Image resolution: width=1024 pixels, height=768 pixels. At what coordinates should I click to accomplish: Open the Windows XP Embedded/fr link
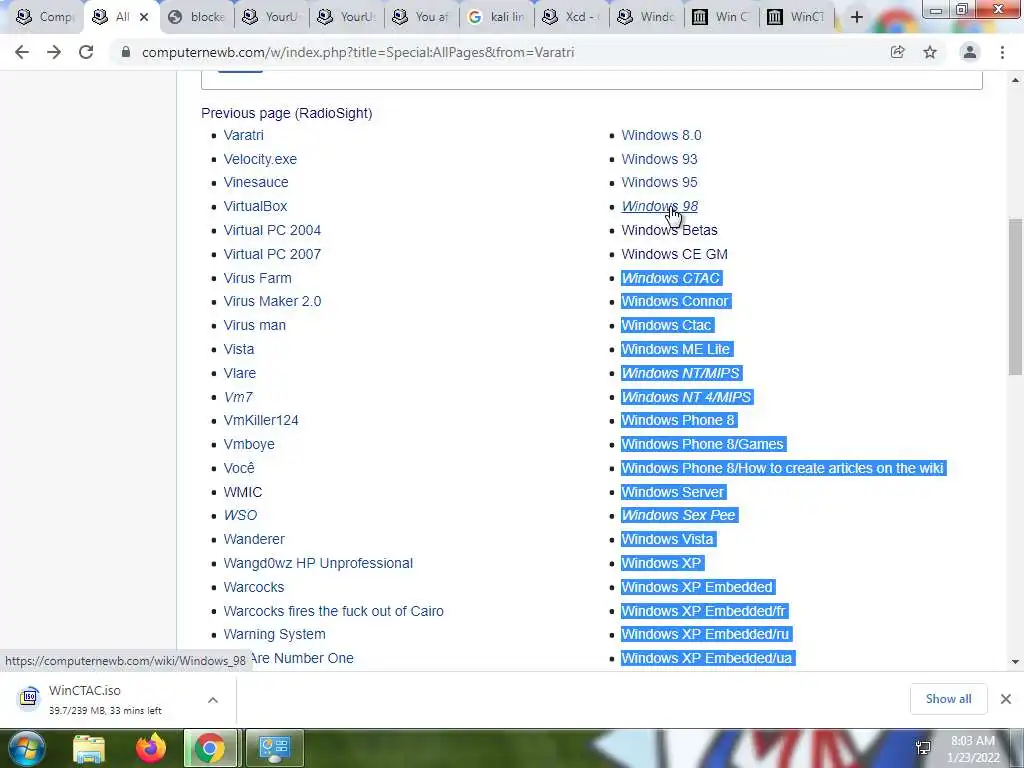704,611
